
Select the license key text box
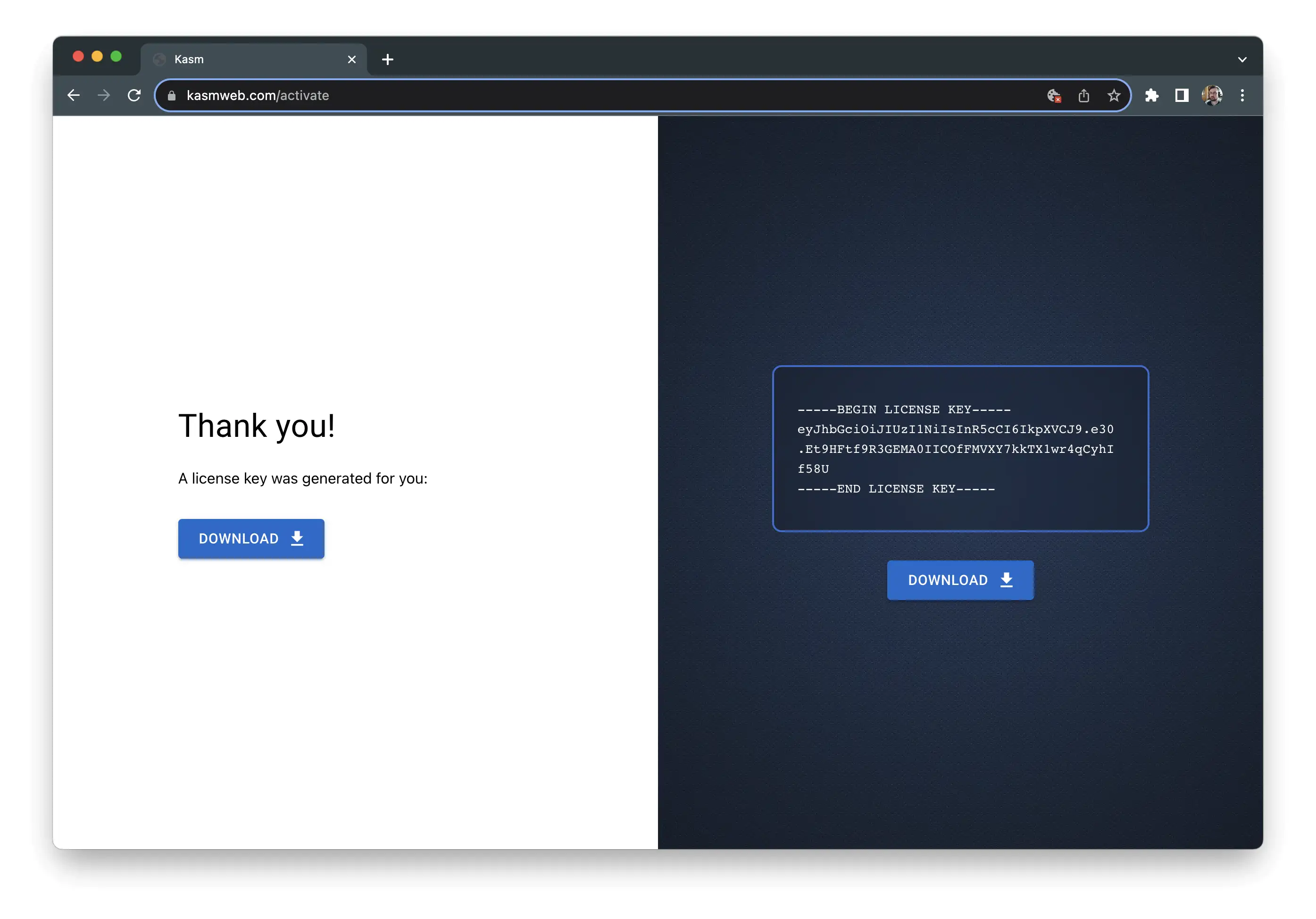960,448
